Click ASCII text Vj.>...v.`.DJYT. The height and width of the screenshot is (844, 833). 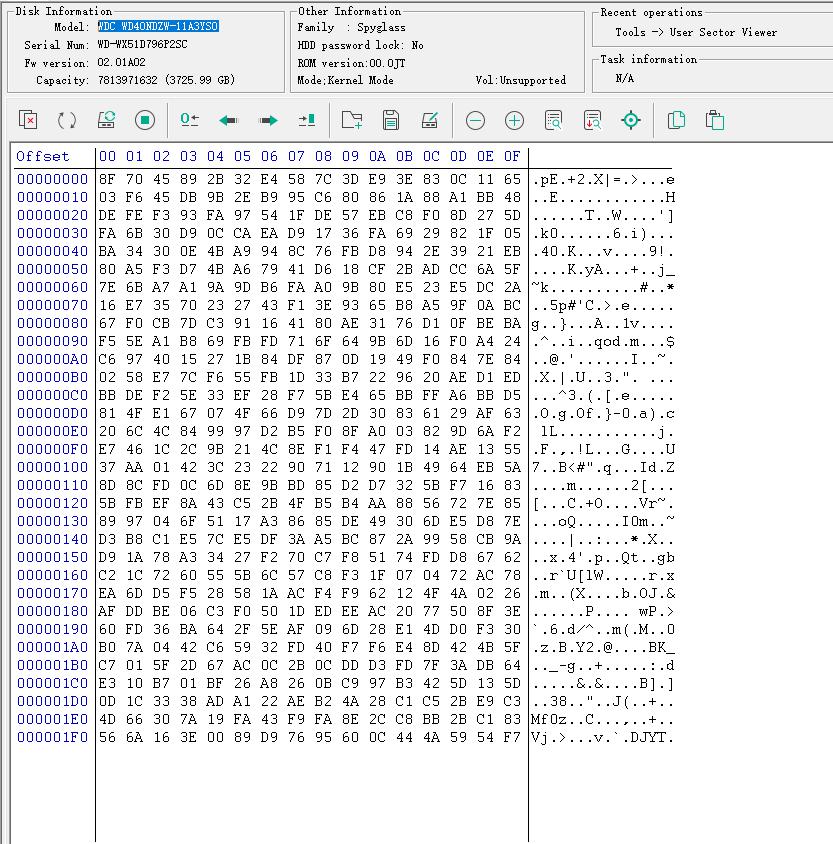coord(603,737)
